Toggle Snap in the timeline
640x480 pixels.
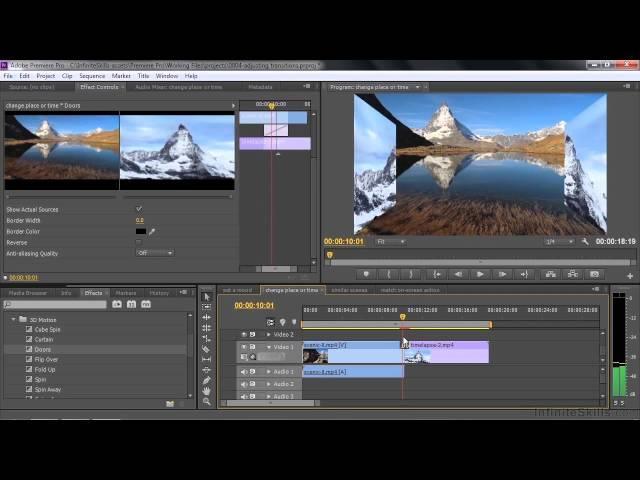(x=271, y=322)
